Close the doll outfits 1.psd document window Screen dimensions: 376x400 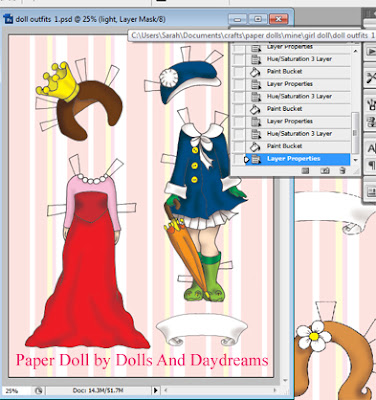278,19
